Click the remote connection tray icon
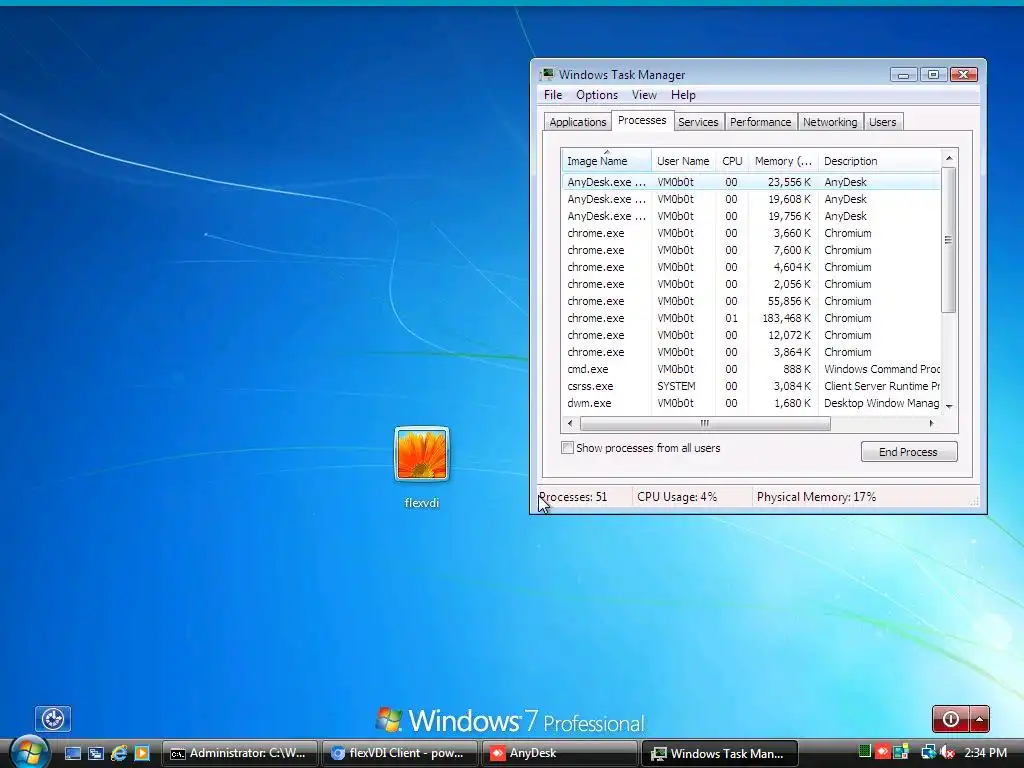 pyautogui.click(x=901, y=751)
